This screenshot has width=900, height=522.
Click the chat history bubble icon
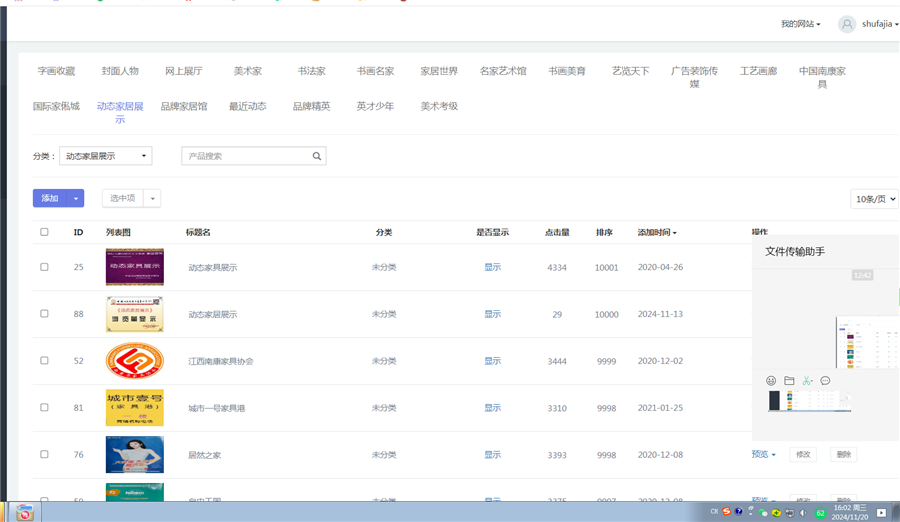[x=825, y=381]
